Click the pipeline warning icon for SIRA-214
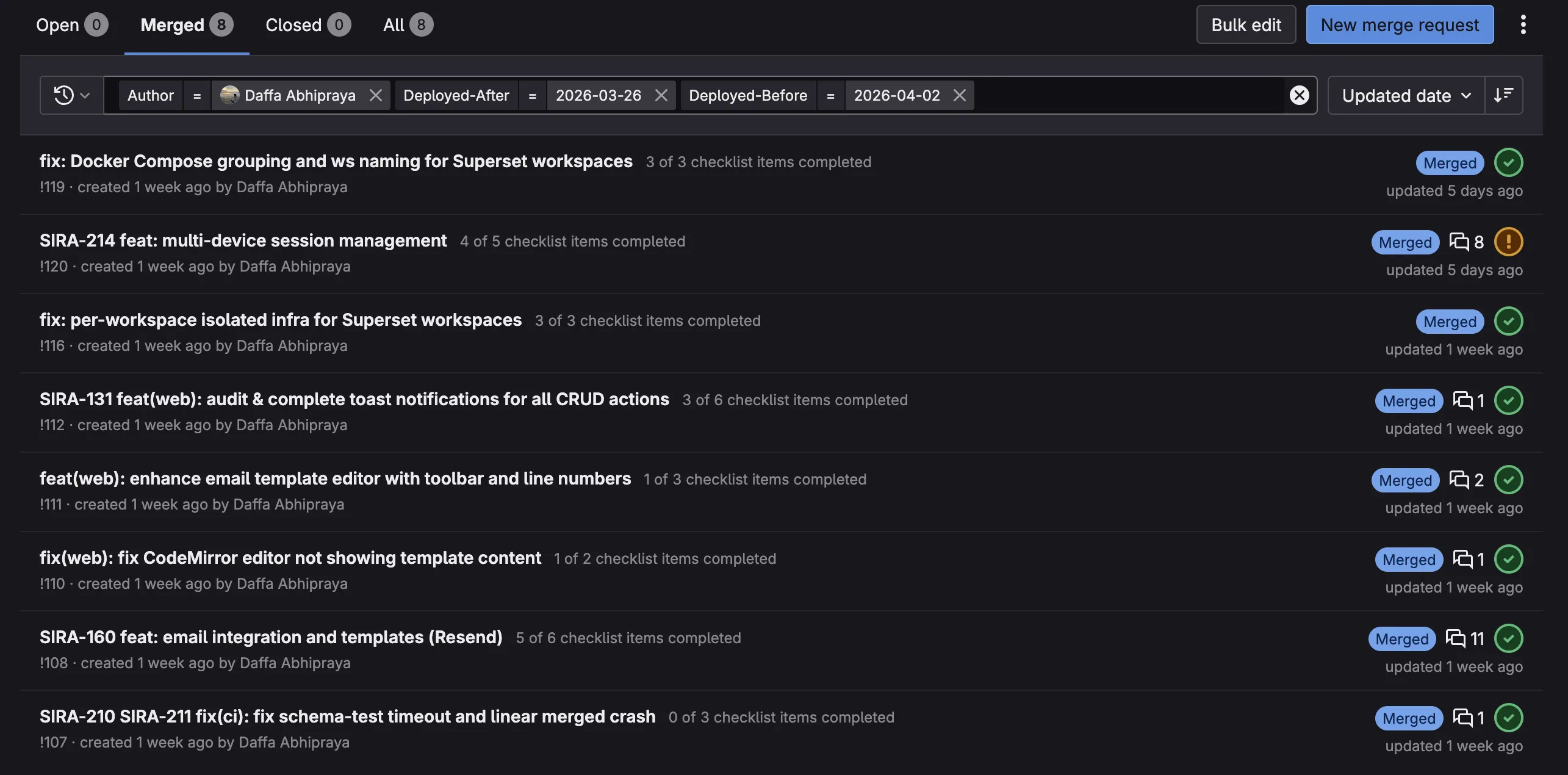The width and height of the screenshot is (1568, 775). coord(1508,242)
